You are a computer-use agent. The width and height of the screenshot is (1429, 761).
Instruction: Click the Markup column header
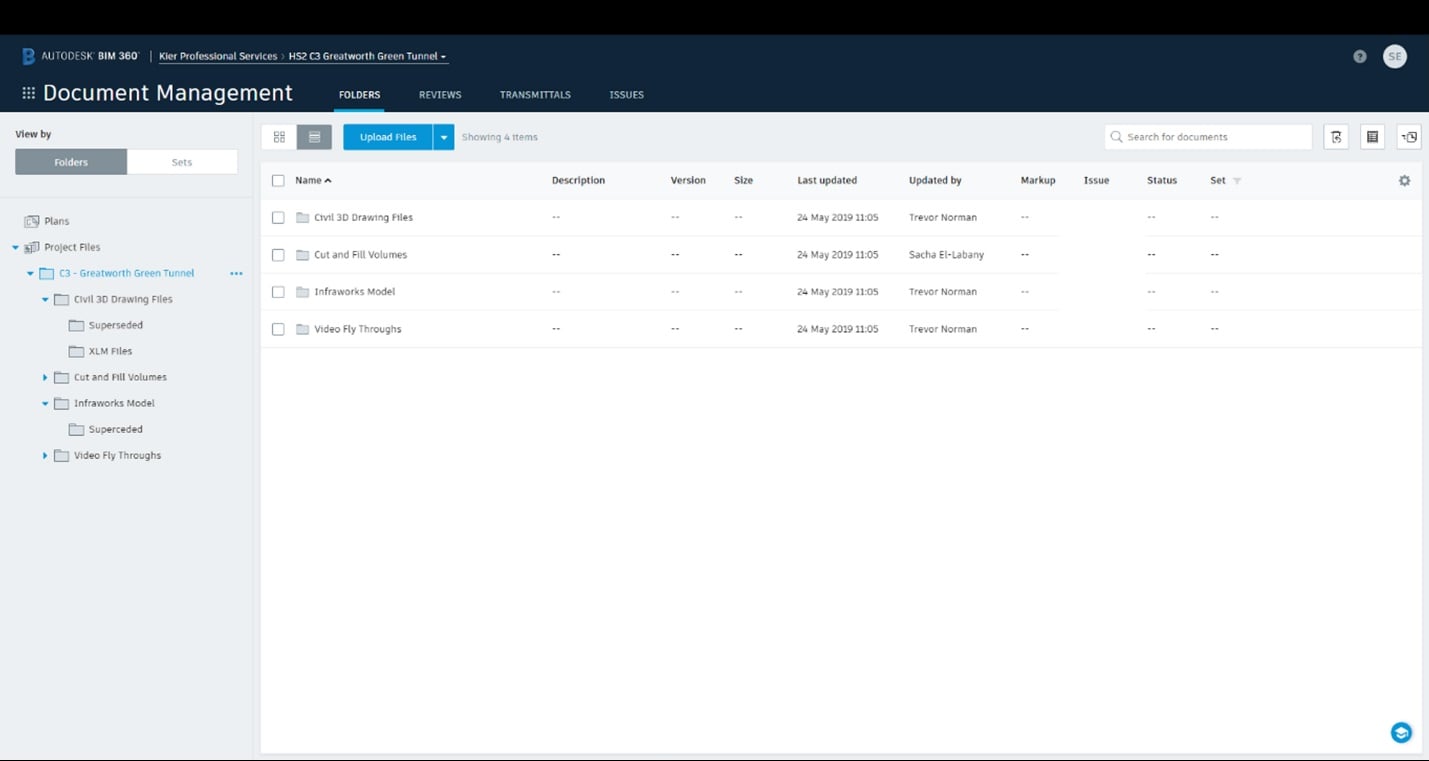[x=1038, y=181]
